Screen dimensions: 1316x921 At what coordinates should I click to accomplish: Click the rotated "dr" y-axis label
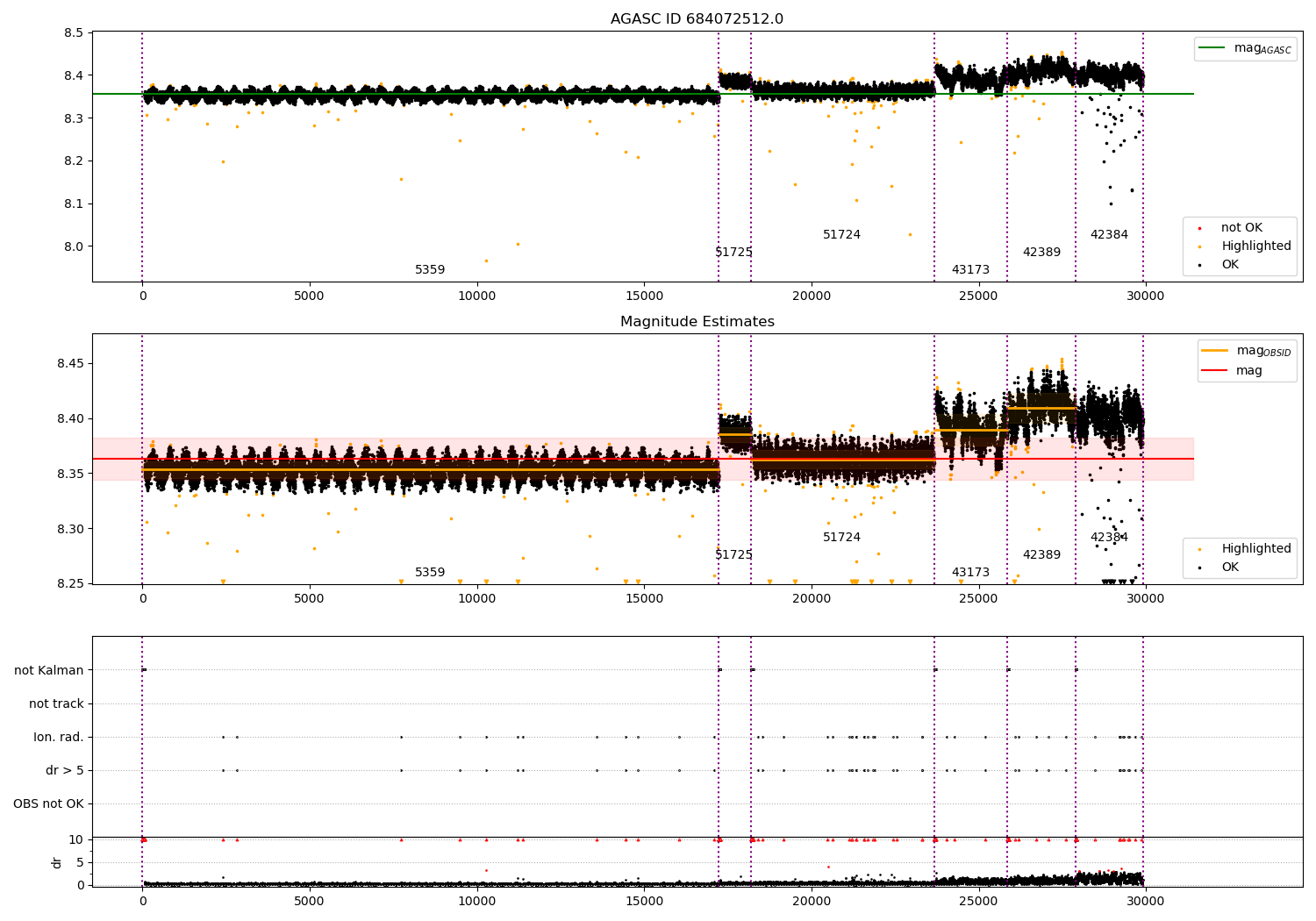point(57,862)
